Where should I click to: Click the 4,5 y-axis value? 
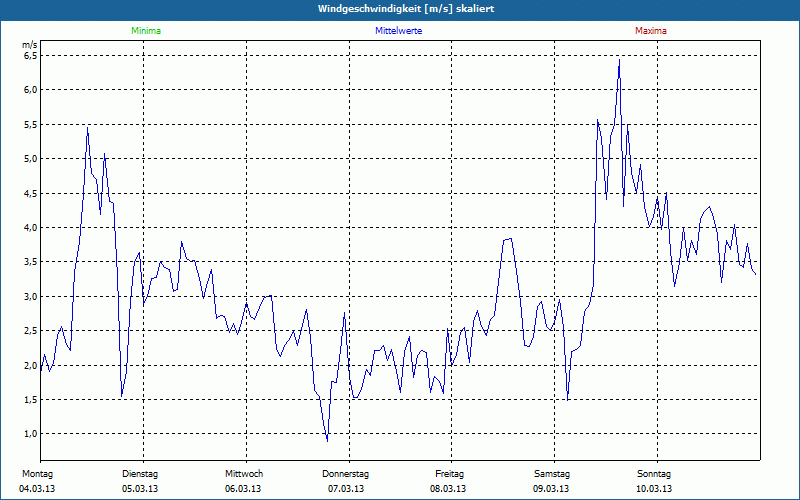31,193
